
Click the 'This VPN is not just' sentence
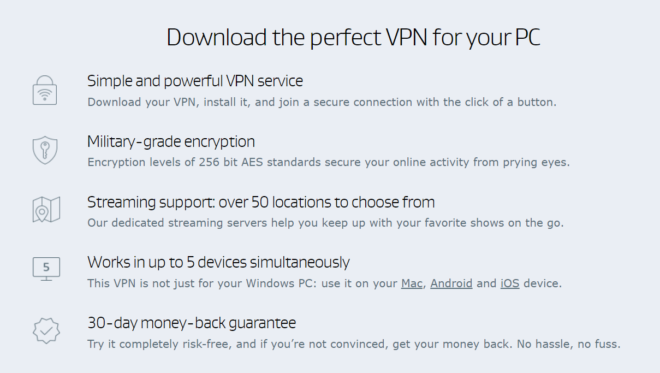click(325, 283)
